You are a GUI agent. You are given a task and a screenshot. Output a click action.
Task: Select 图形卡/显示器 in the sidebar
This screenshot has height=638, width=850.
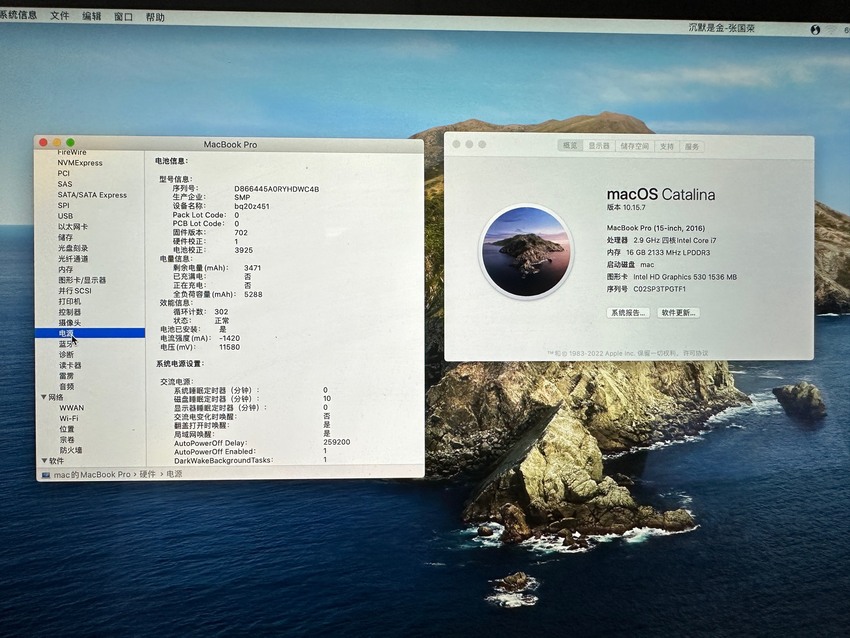pyautogui.click(x=82, y=280)
